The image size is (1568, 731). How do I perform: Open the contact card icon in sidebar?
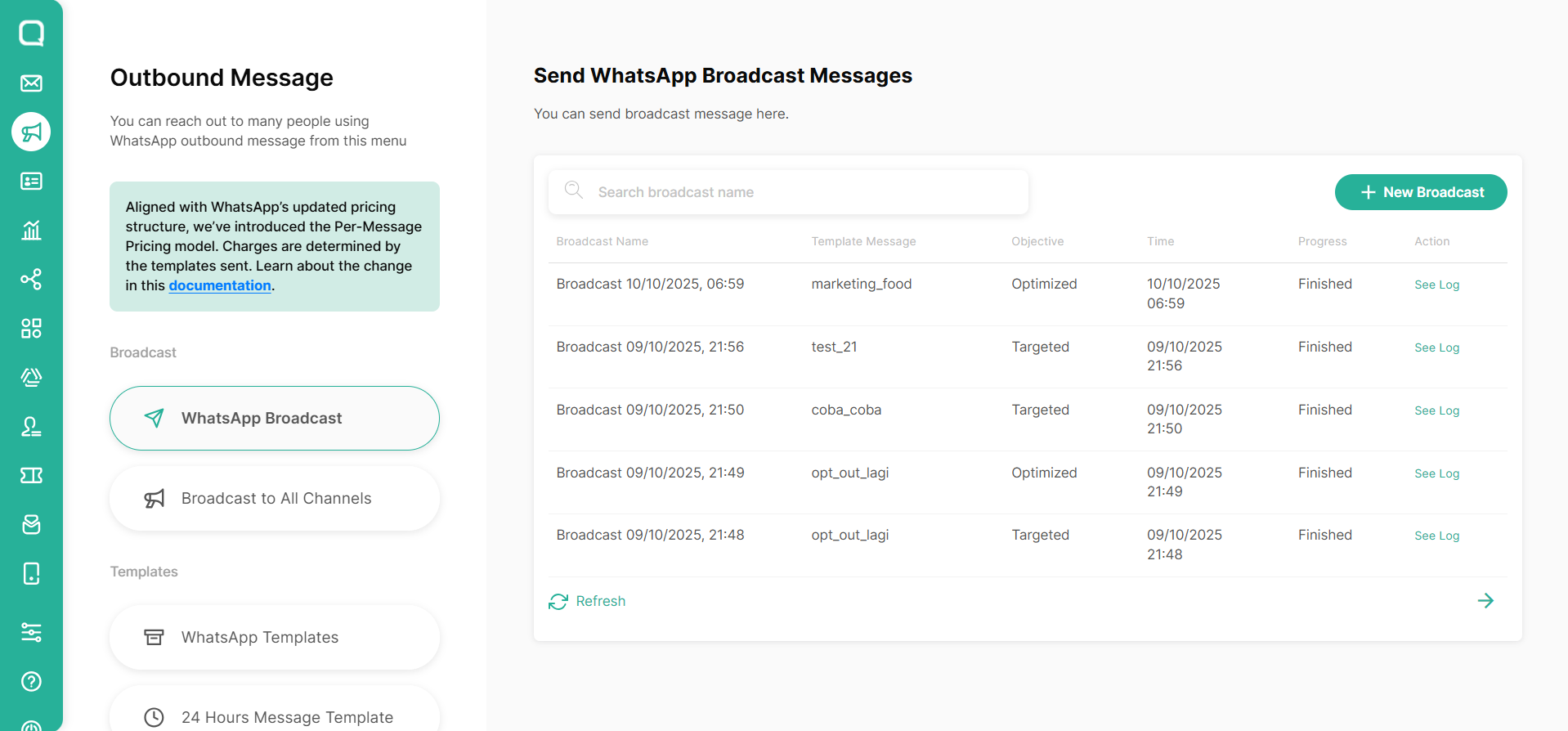[x=31, y=182]
